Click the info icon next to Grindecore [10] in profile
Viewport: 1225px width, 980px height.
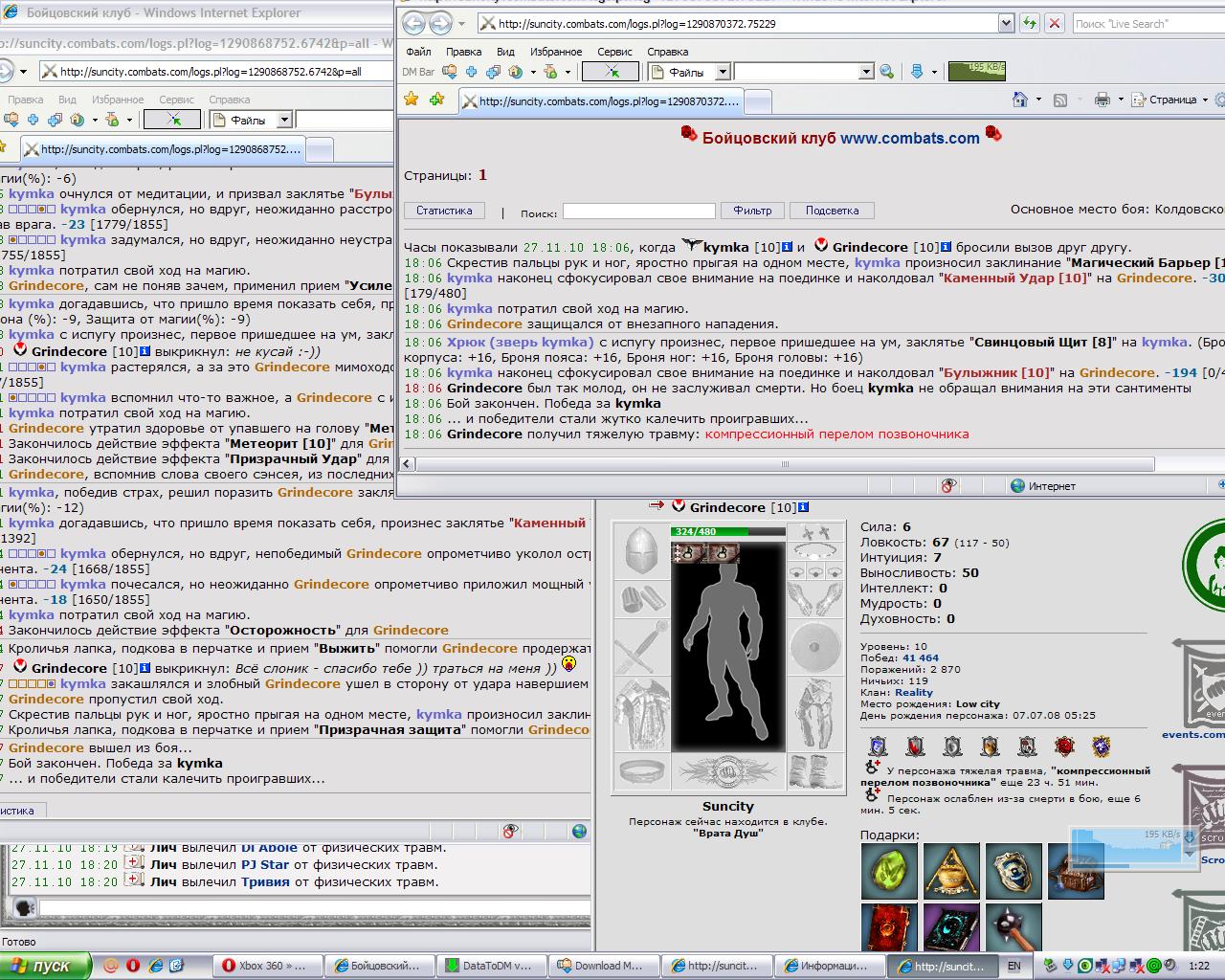(x=803, y=507)
